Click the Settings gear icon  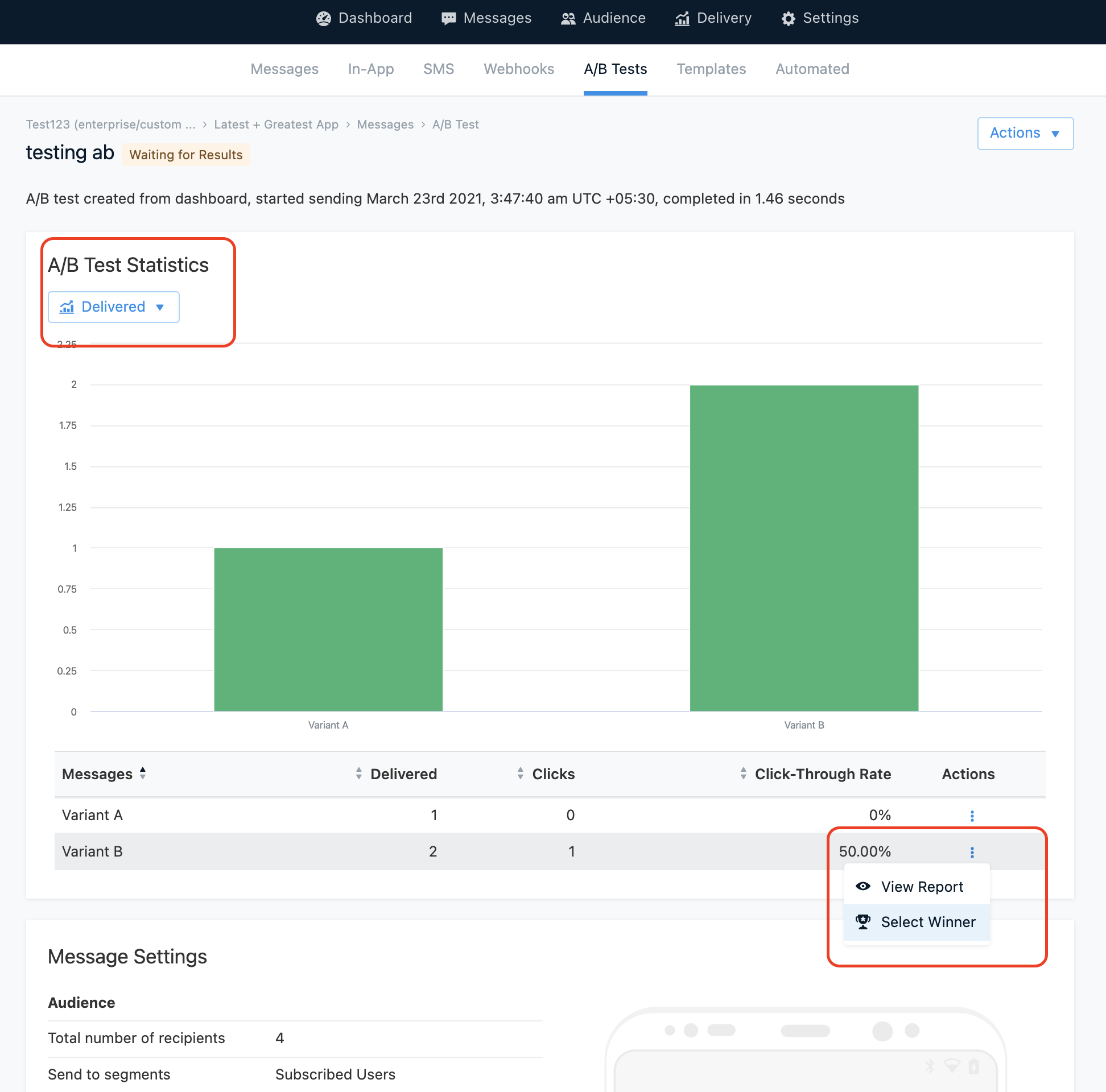(789, 18)
